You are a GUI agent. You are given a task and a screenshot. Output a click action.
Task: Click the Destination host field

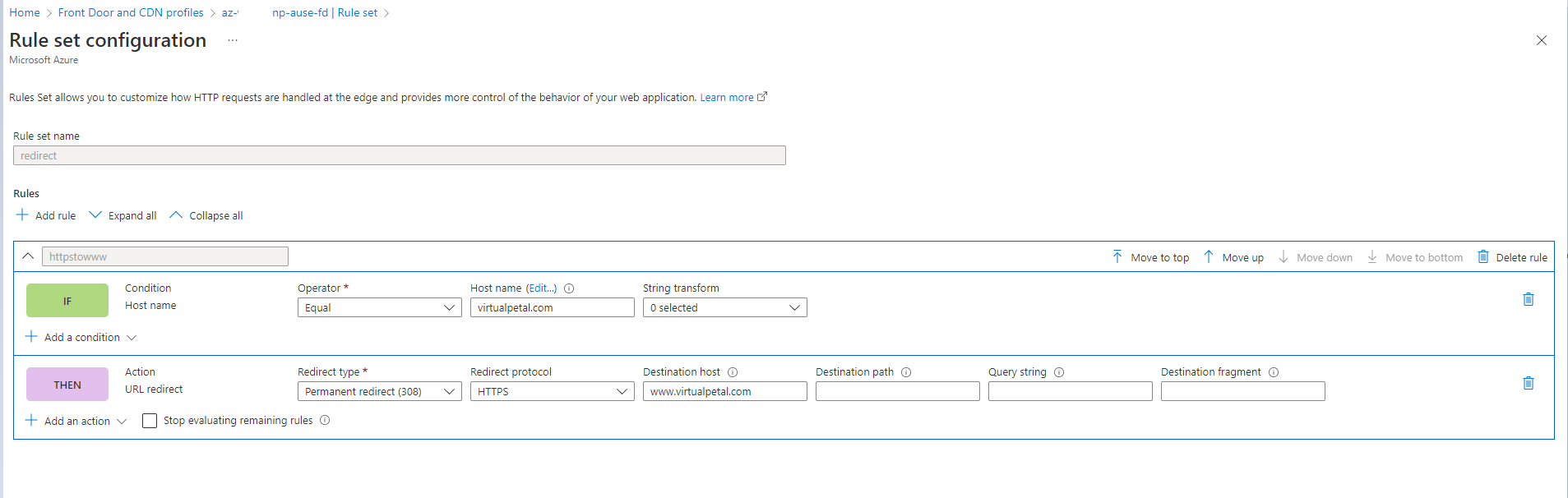725,391
